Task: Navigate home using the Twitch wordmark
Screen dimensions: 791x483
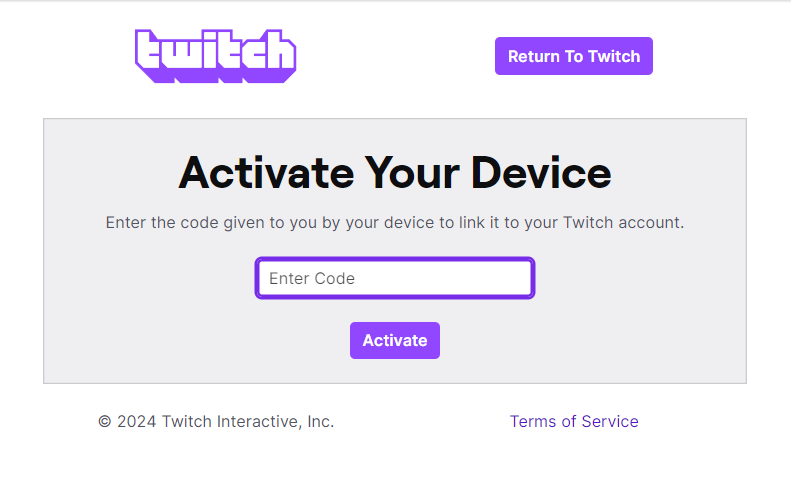Action: pyautogui.click(x=215, y=56)
